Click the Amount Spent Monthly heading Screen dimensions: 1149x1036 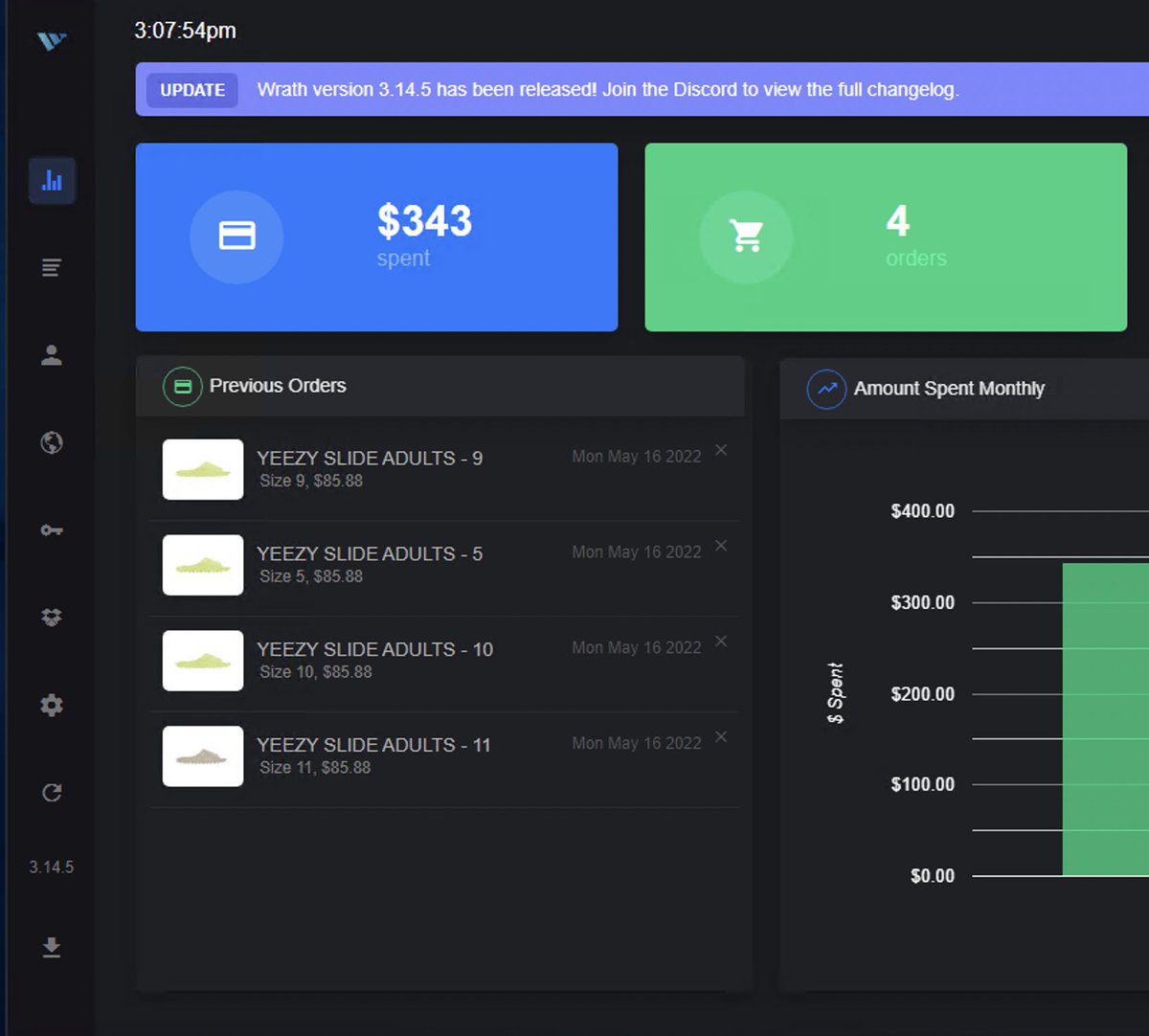click(x=949, y=389)
